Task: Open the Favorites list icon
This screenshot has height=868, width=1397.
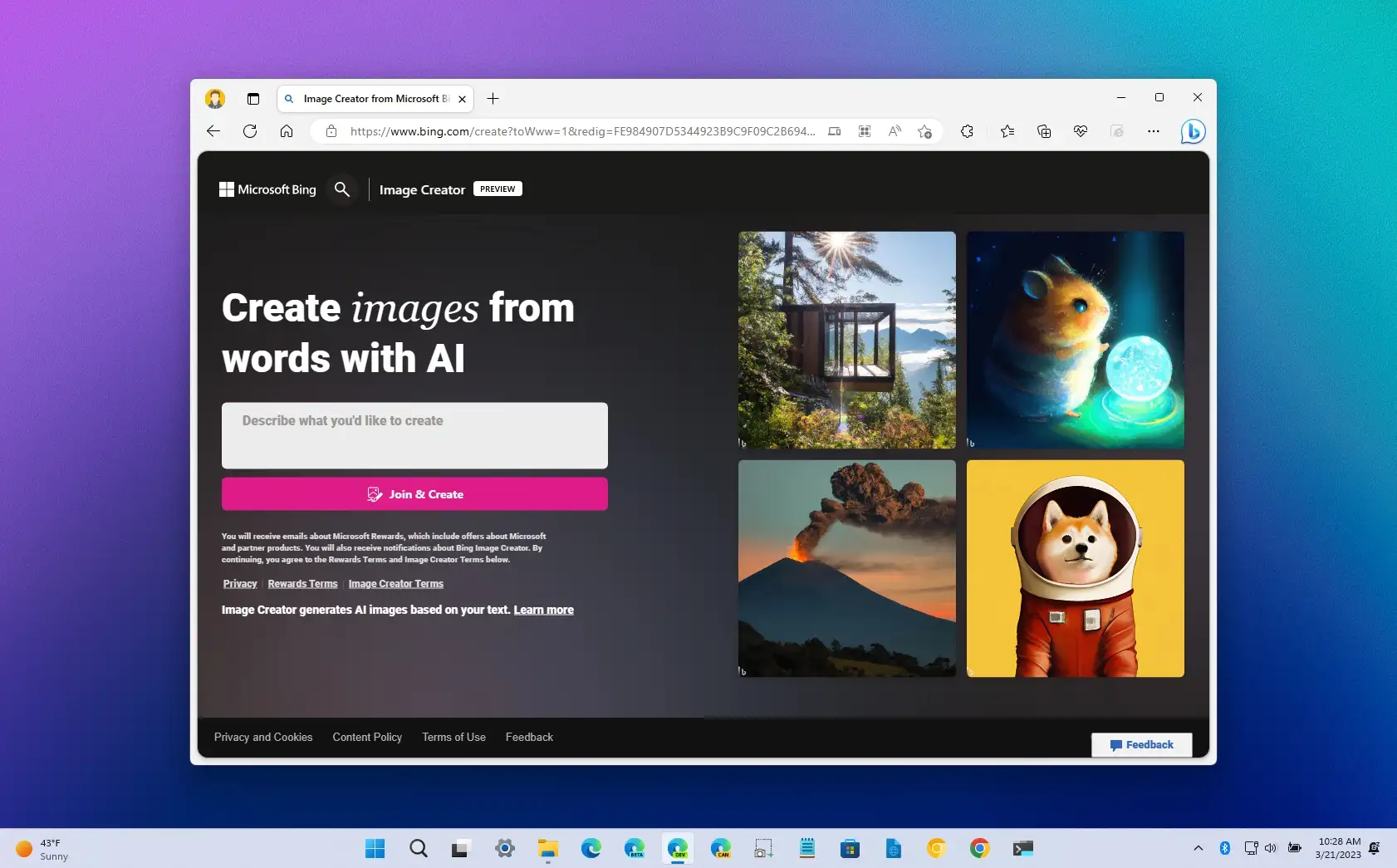Action: click(x=1007, y=130)
